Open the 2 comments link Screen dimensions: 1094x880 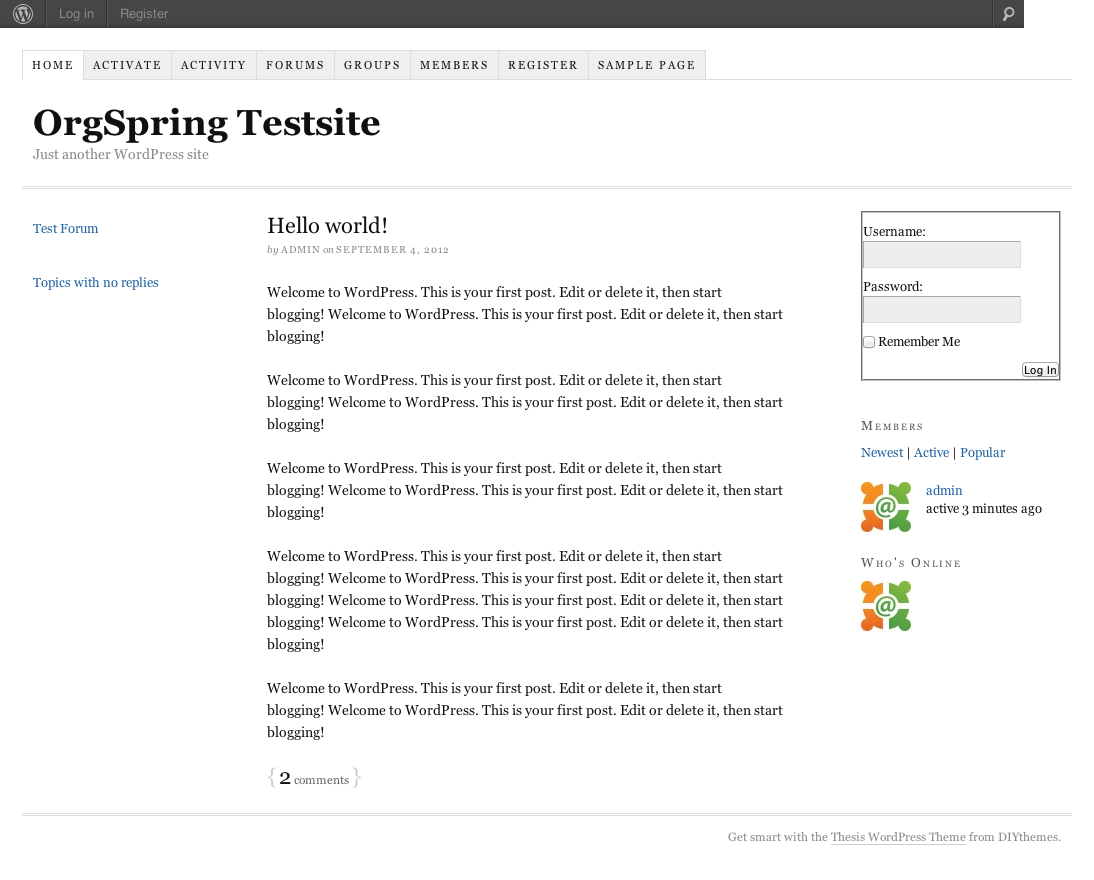[314, 778]
